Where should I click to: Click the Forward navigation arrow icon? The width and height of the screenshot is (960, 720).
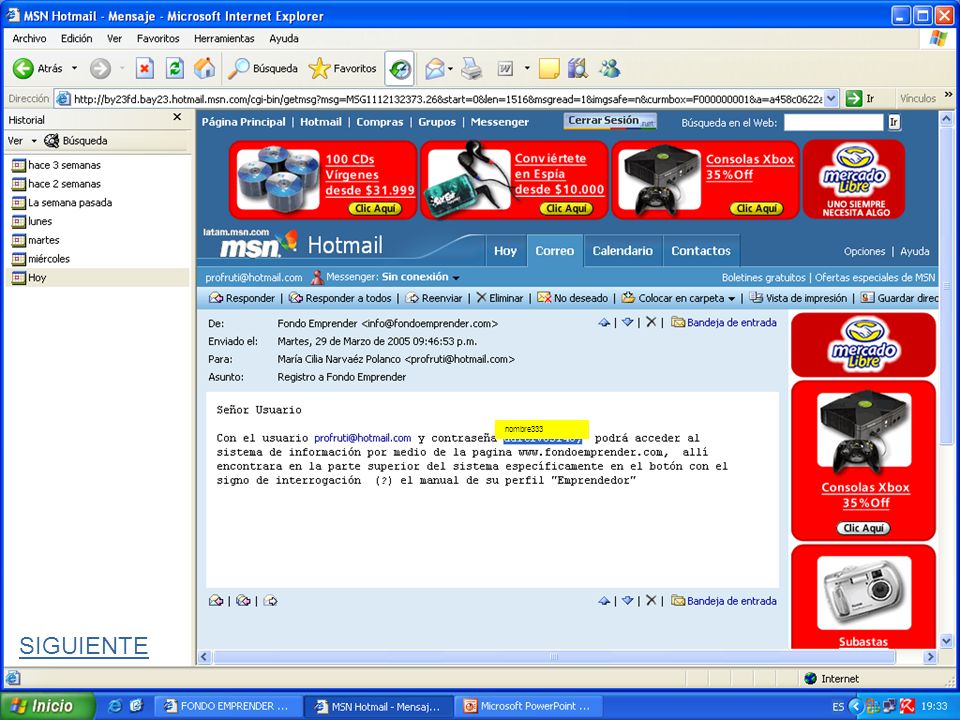(100, 69)
